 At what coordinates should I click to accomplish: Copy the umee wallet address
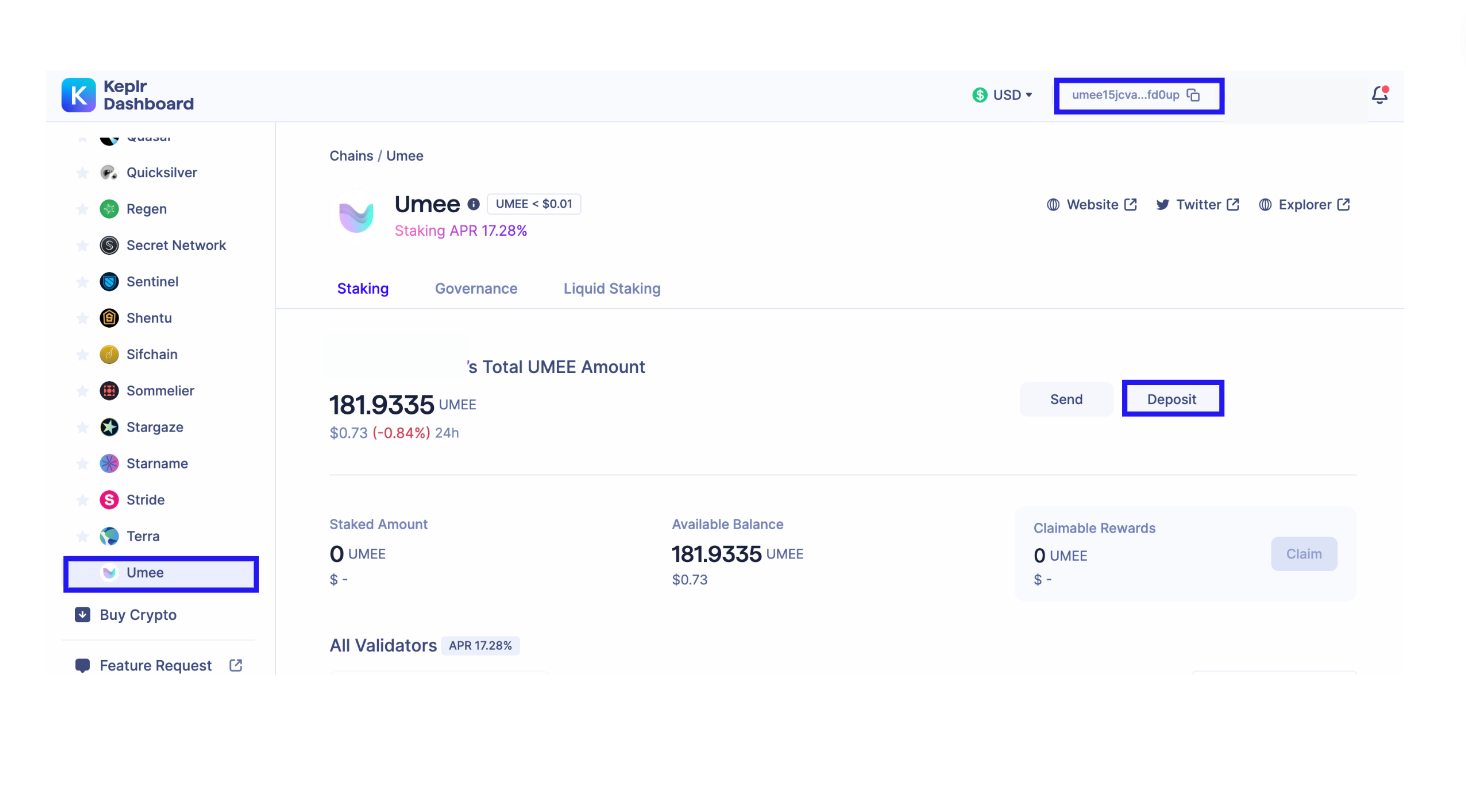pyautogui.click(x=1193, y=95)
